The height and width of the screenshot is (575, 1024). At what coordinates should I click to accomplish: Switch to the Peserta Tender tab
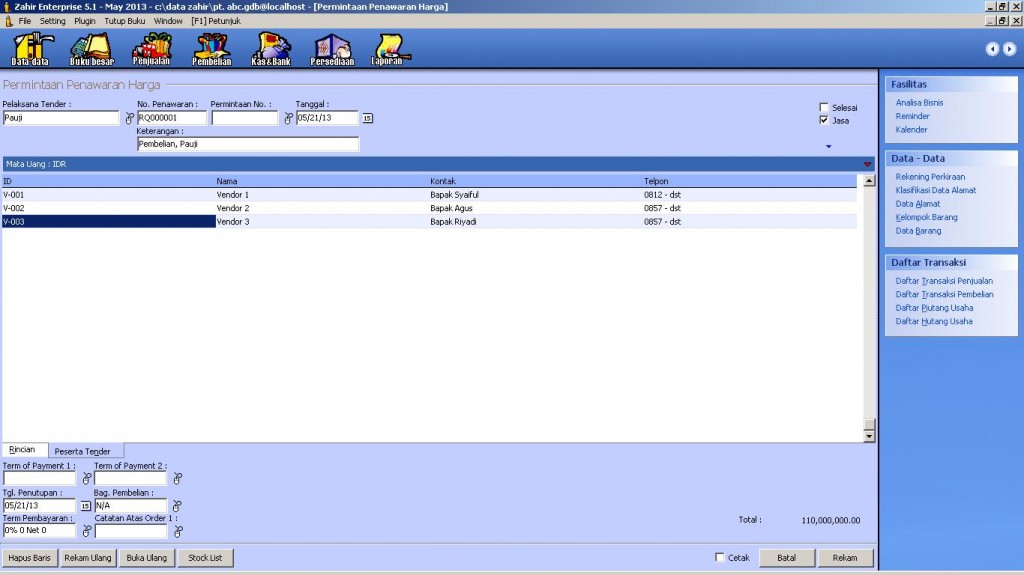click(x=82, y=451)
